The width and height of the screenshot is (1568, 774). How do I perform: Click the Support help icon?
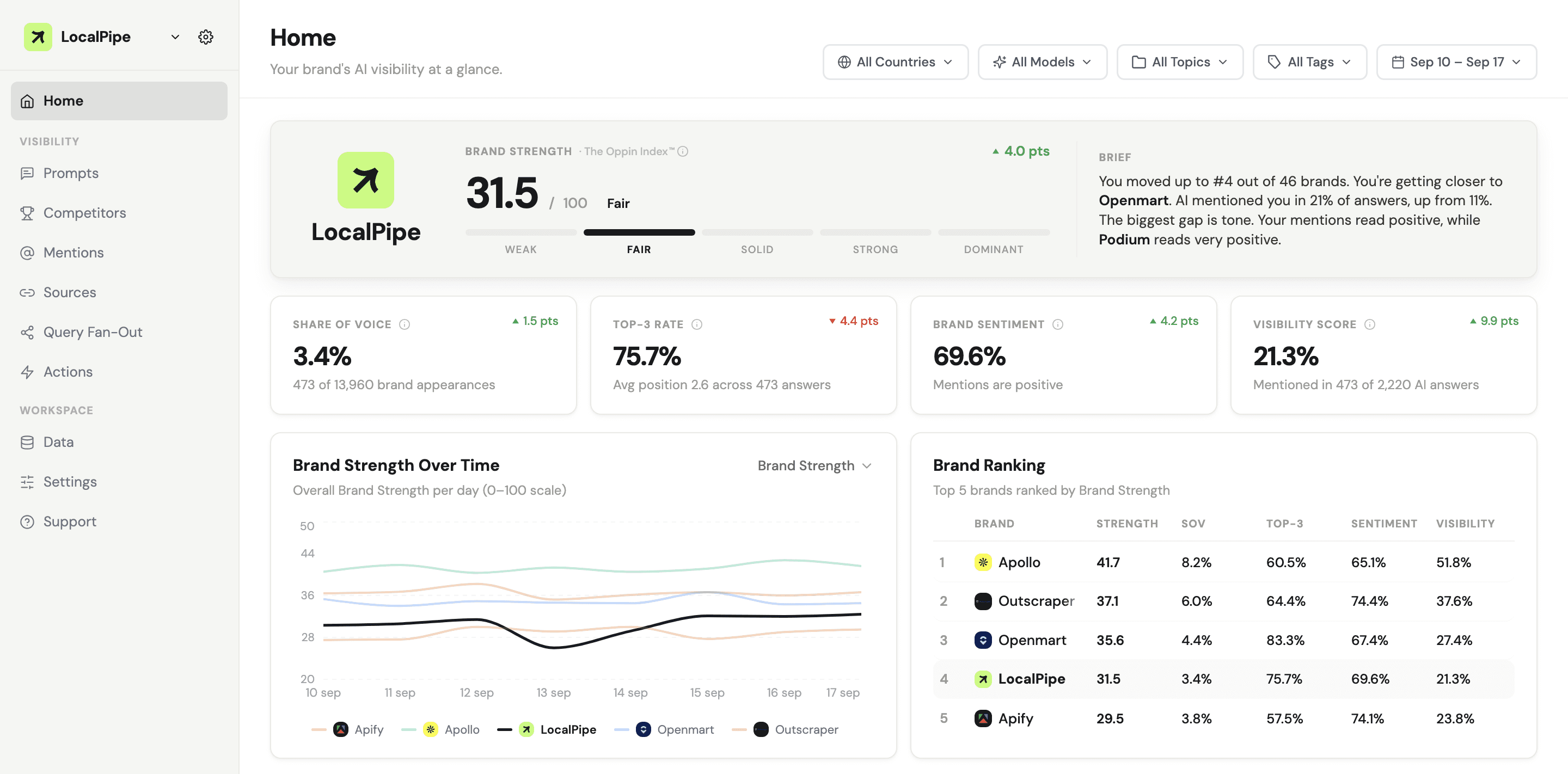coord(27,522)
